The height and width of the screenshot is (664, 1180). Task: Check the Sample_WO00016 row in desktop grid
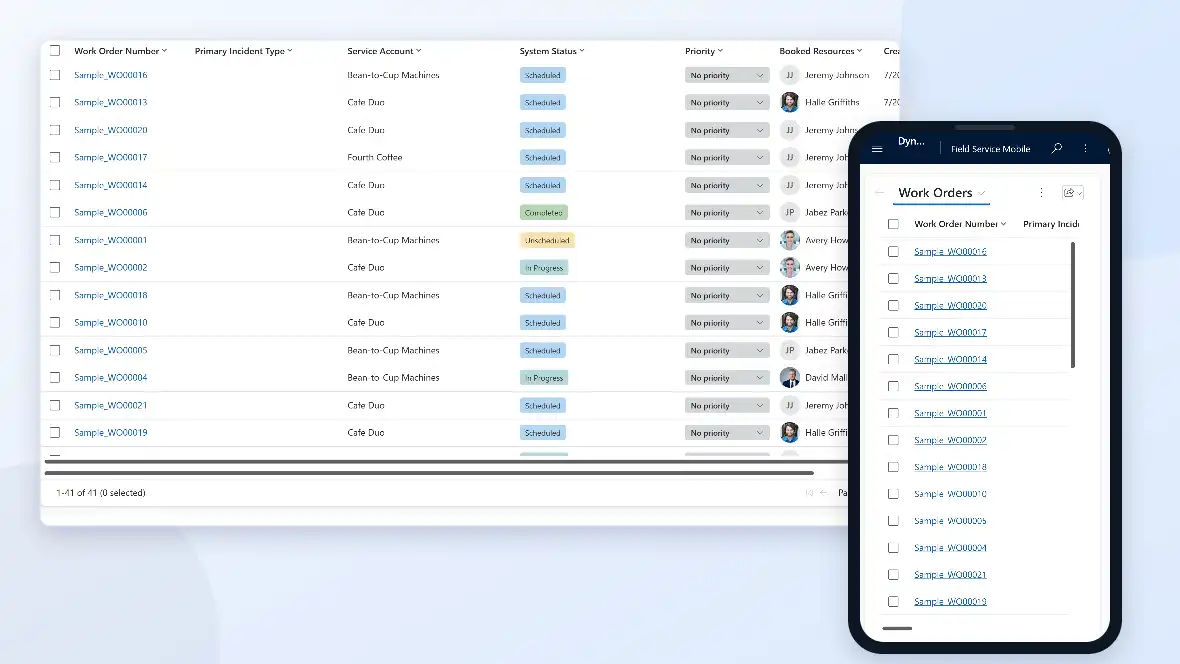[55, 75]
